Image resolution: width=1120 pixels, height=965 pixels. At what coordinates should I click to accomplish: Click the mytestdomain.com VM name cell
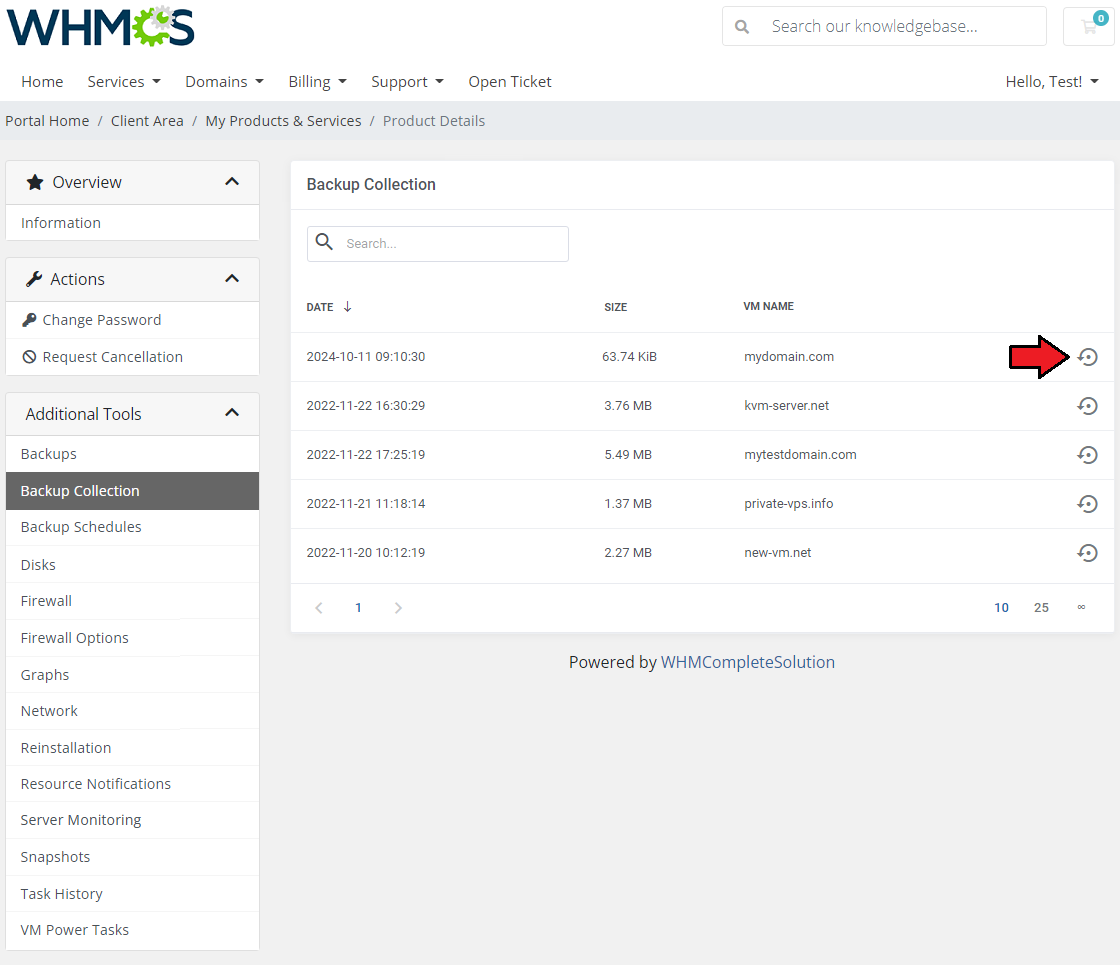pos(800,455)
